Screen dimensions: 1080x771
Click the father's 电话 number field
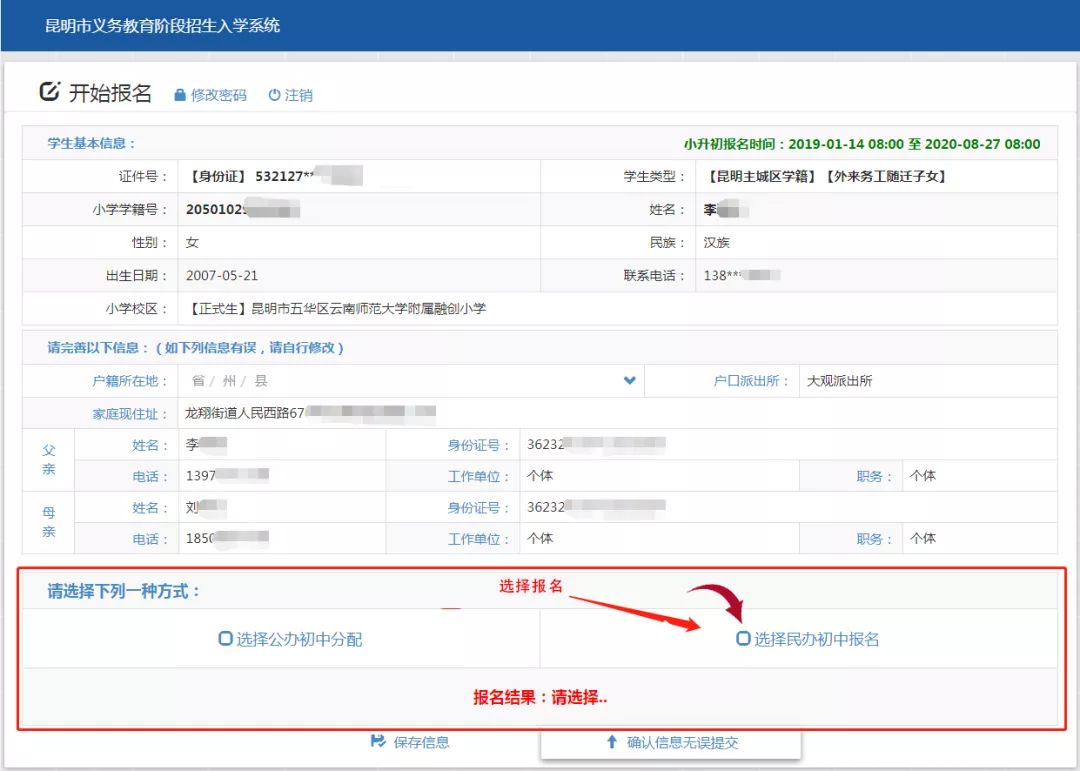(280, 476)
